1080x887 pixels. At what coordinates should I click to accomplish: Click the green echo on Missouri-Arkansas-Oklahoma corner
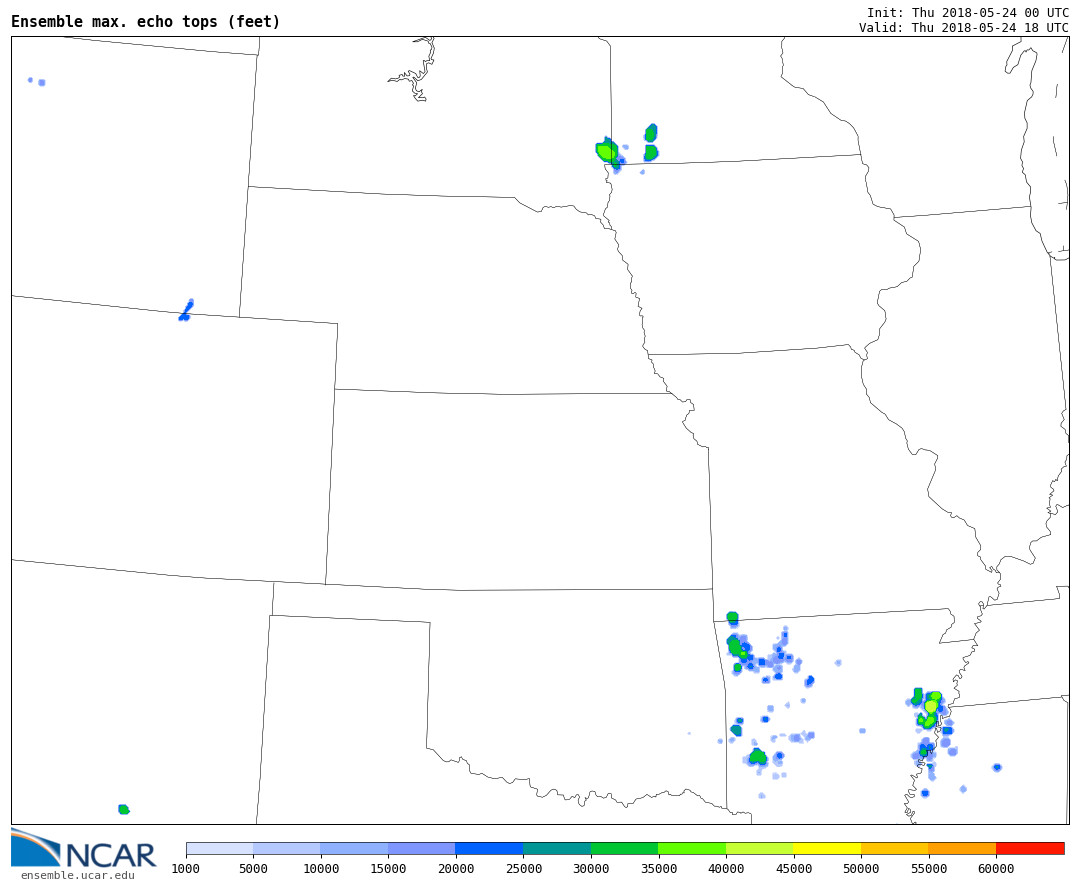point(732,617)
